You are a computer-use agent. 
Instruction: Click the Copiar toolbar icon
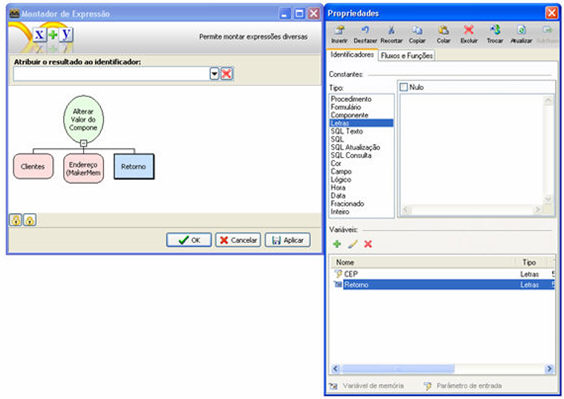pos(417,30)
